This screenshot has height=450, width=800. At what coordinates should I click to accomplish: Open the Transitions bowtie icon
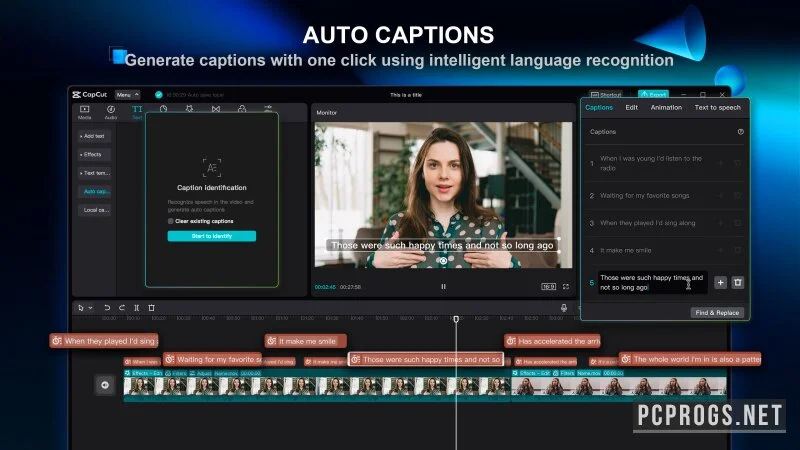[x=216, y=109]
